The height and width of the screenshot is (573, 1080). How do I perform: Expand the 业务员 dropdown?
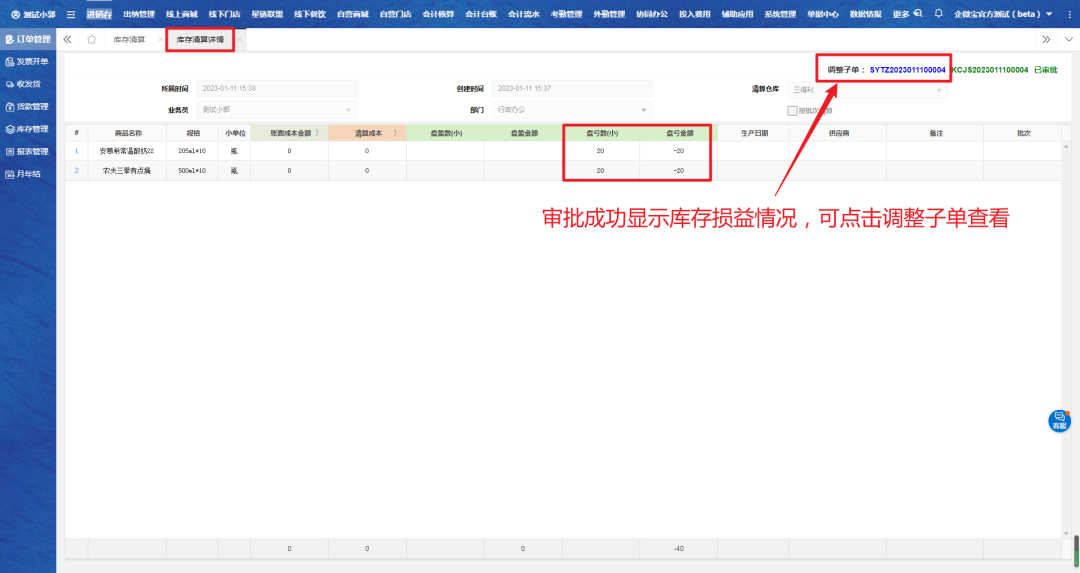349,110
